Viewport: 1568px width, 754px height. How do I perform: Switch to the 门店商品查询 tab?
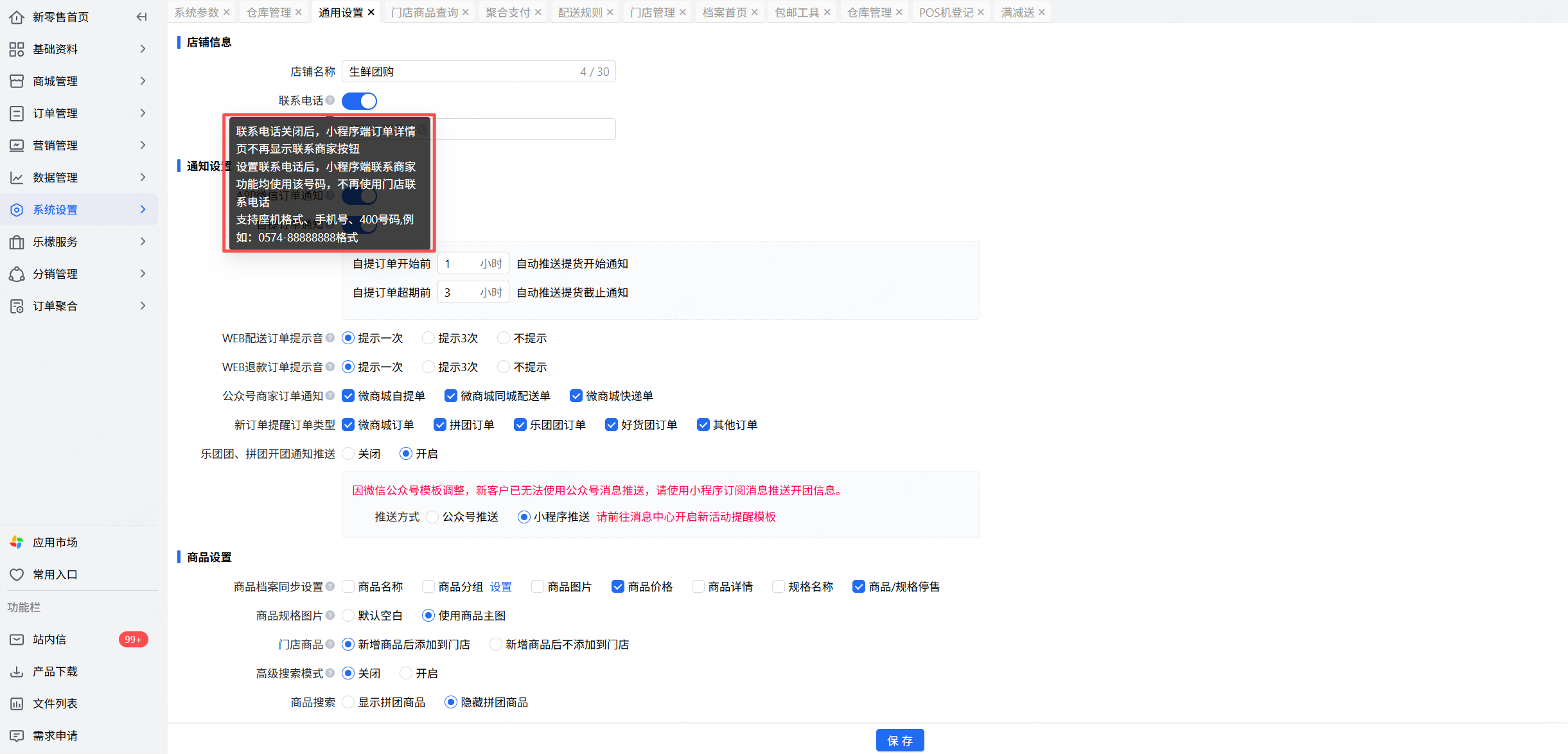(424, 12)
